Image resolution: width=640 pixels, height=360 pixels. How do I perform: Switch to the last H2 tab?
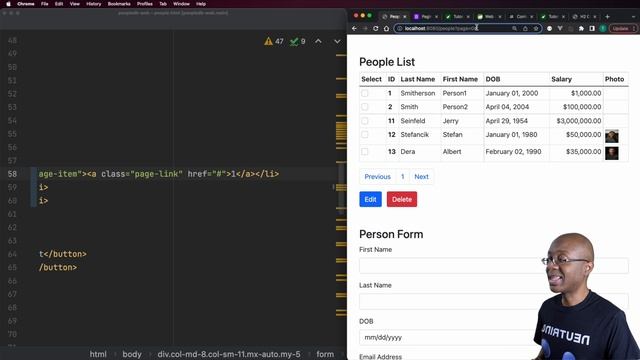click(x=583, y=17)
